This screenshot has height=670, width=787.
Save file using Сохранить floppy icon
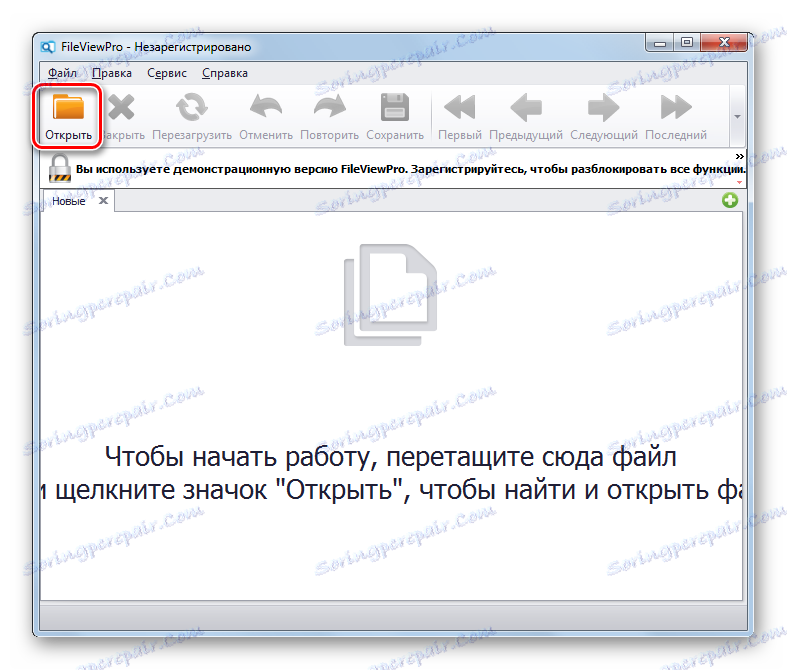(x=395, y=107)
